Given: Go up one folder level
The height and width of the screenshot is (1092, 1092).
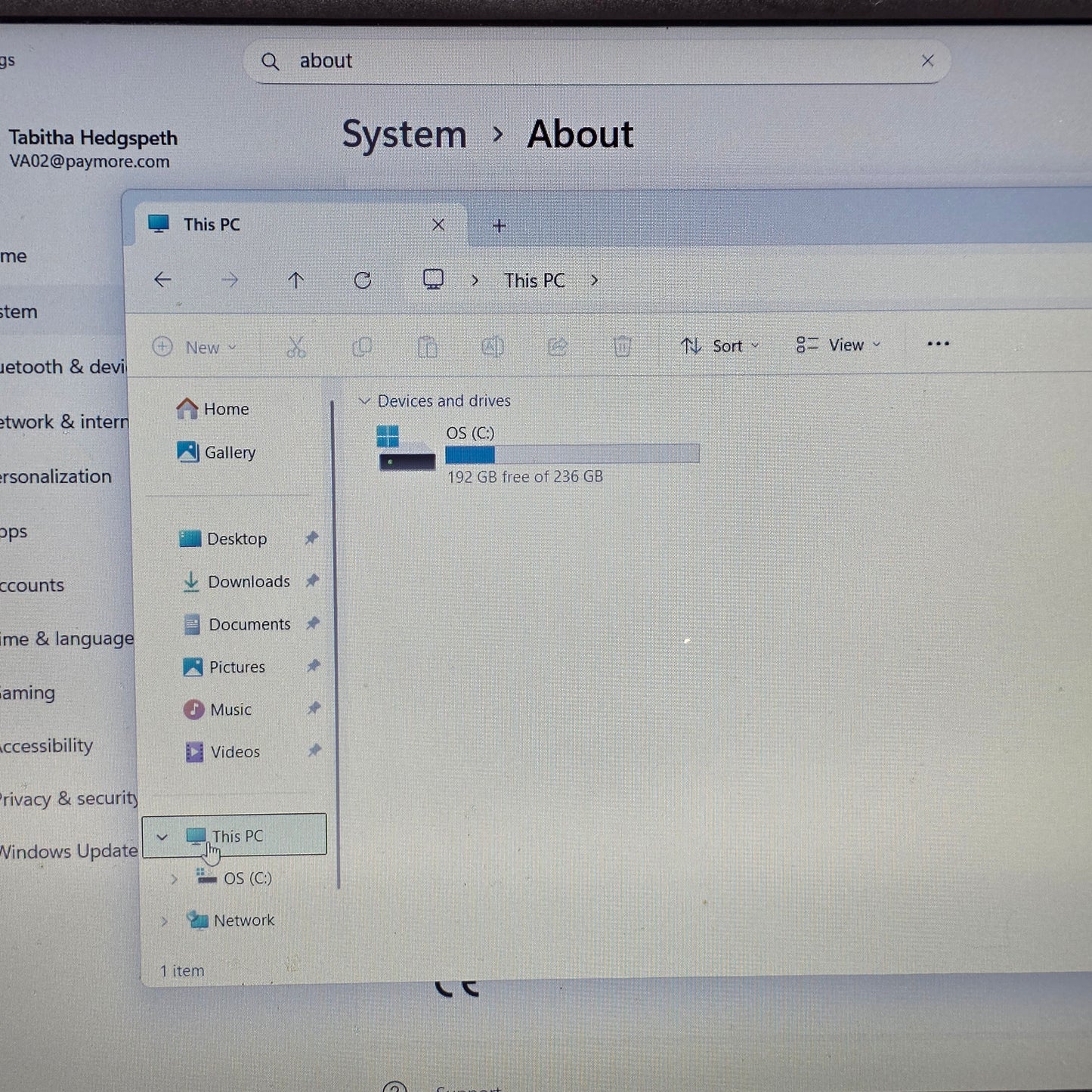Looking at the screenshot, I should pos(295,280).
